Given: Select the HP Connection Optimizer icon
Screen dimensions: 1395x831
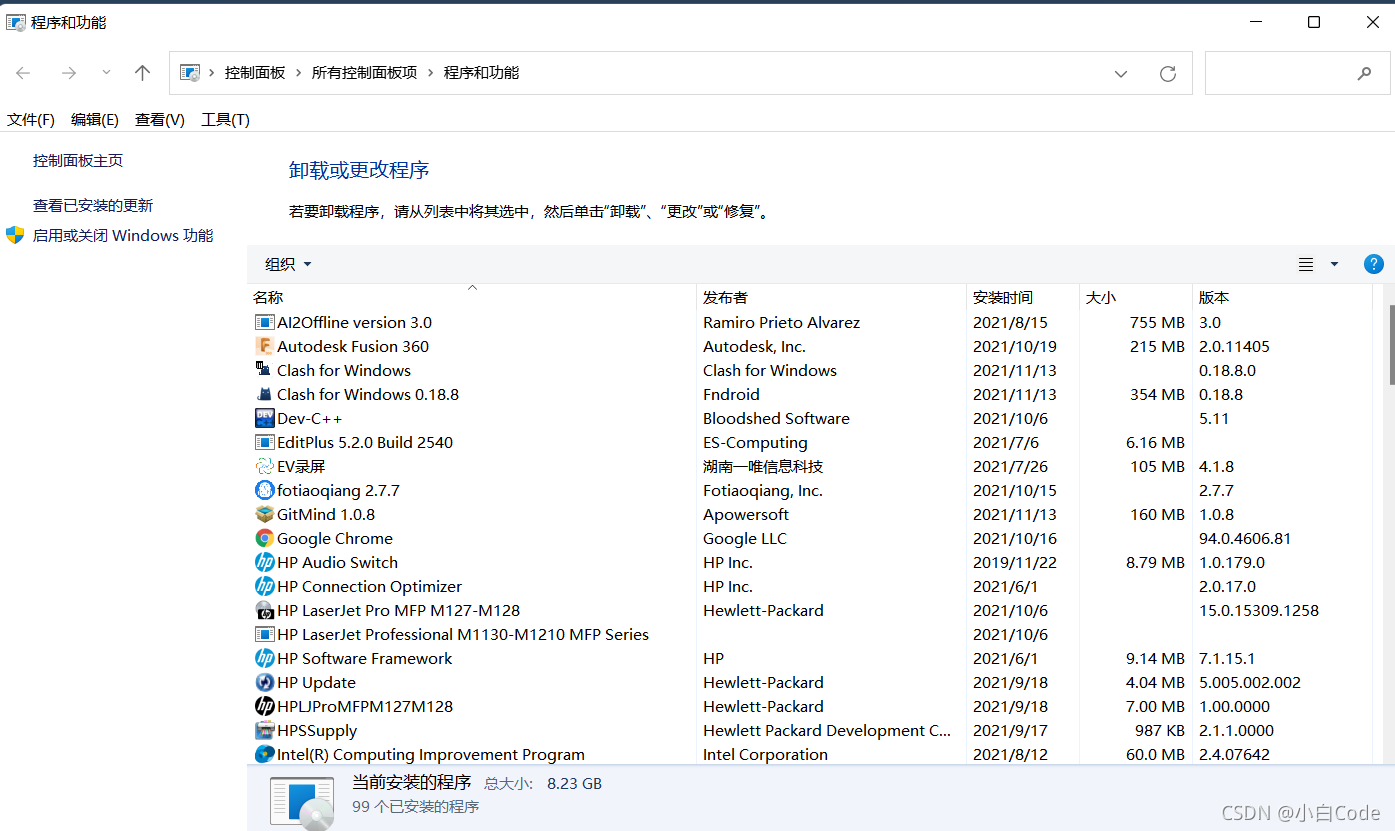Looking at the screenshot, I should click(264, 586).
